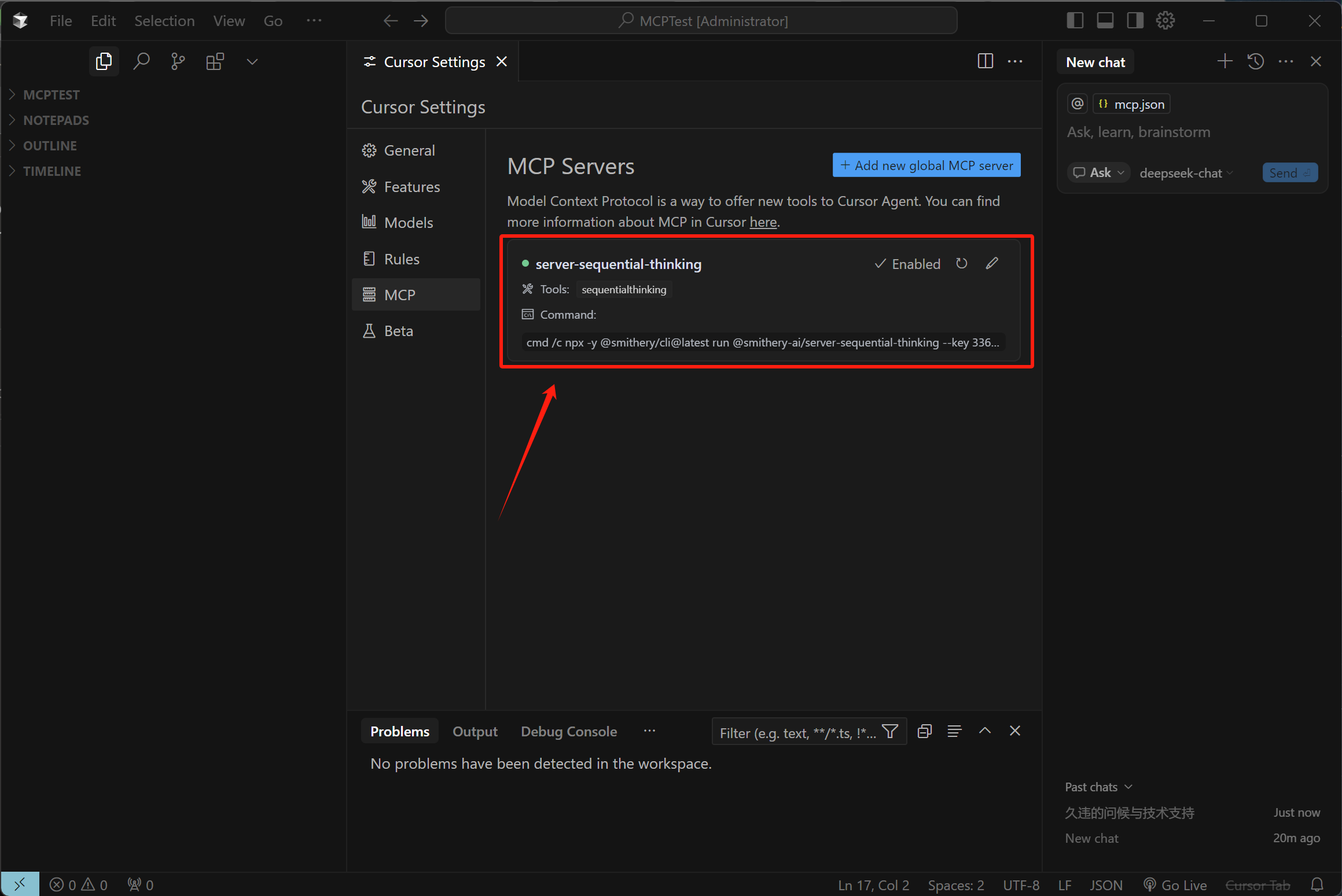Open Features settings section
1342x896 pixels.
[x=416, y=187]
